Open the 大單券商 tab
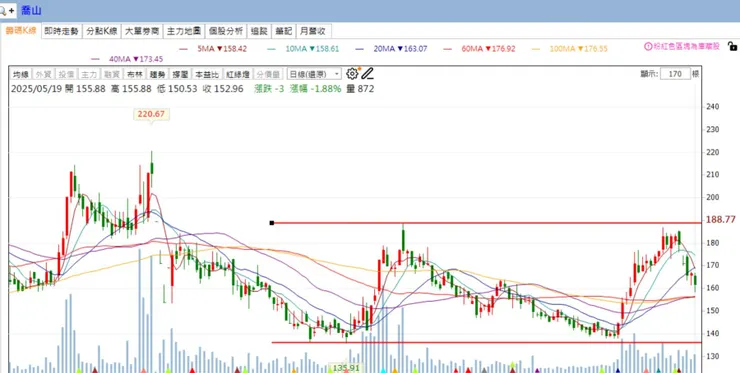Viewport: 740px width, 373px height. tap(142, 31)
